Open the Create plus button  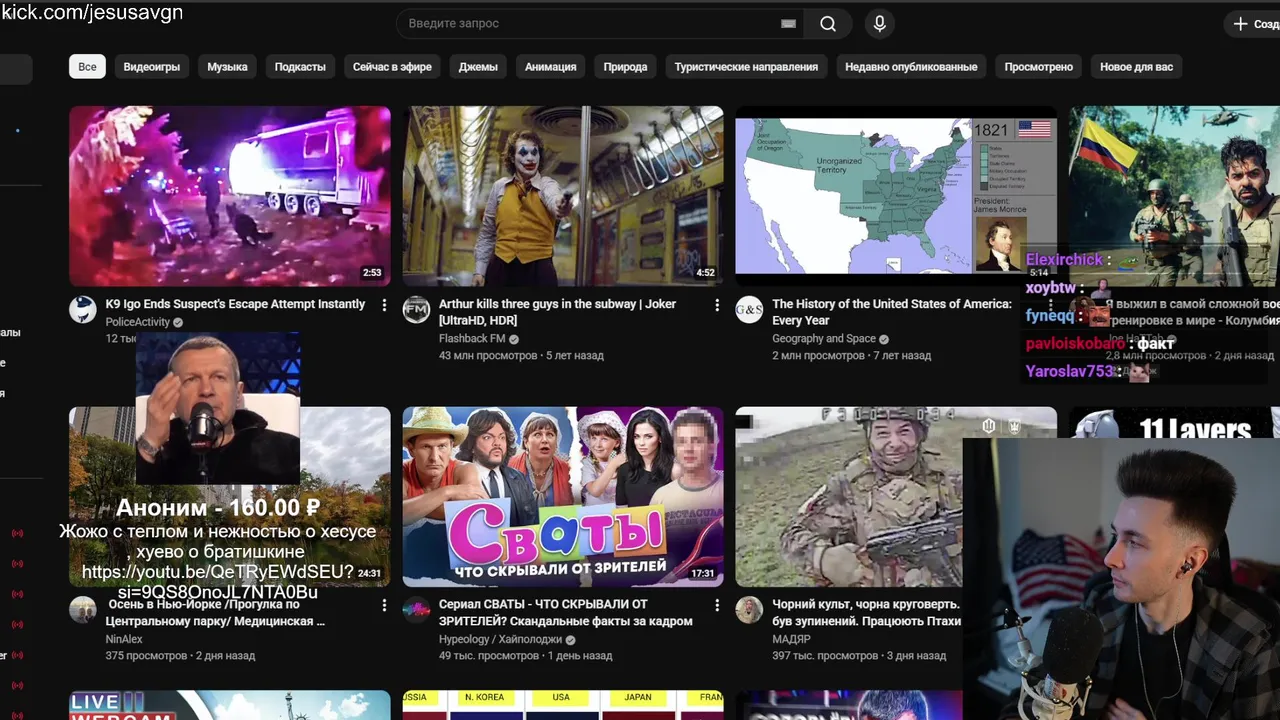1254,24
